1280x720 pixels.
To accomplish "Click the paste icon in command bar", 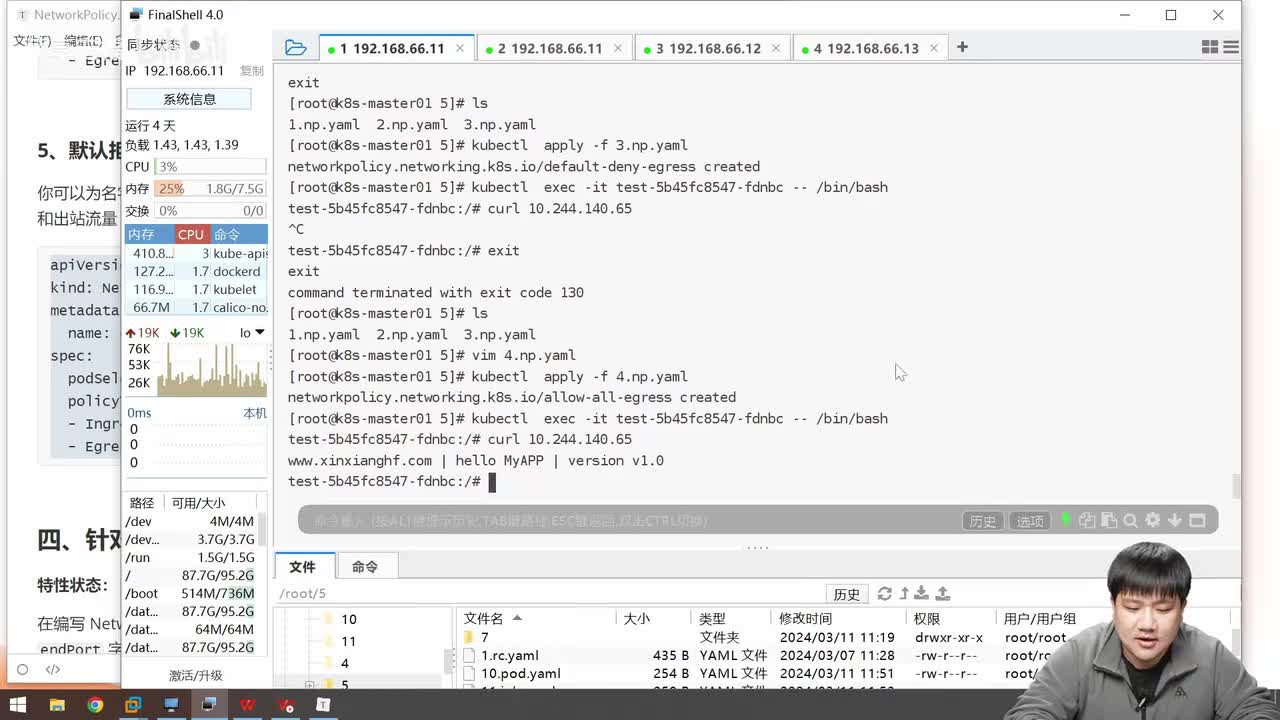I will point(1109,520).
